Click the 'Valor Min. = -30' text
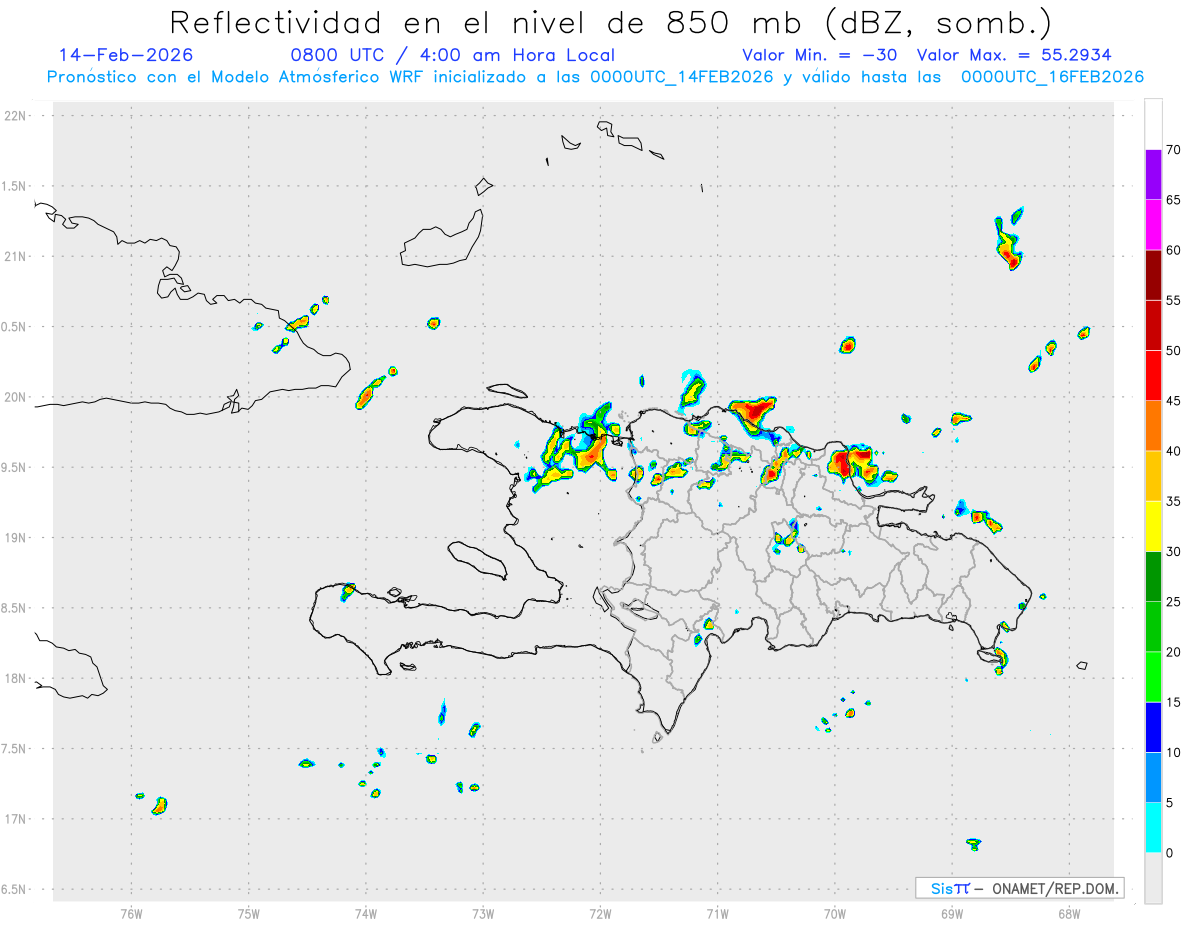 819,55
